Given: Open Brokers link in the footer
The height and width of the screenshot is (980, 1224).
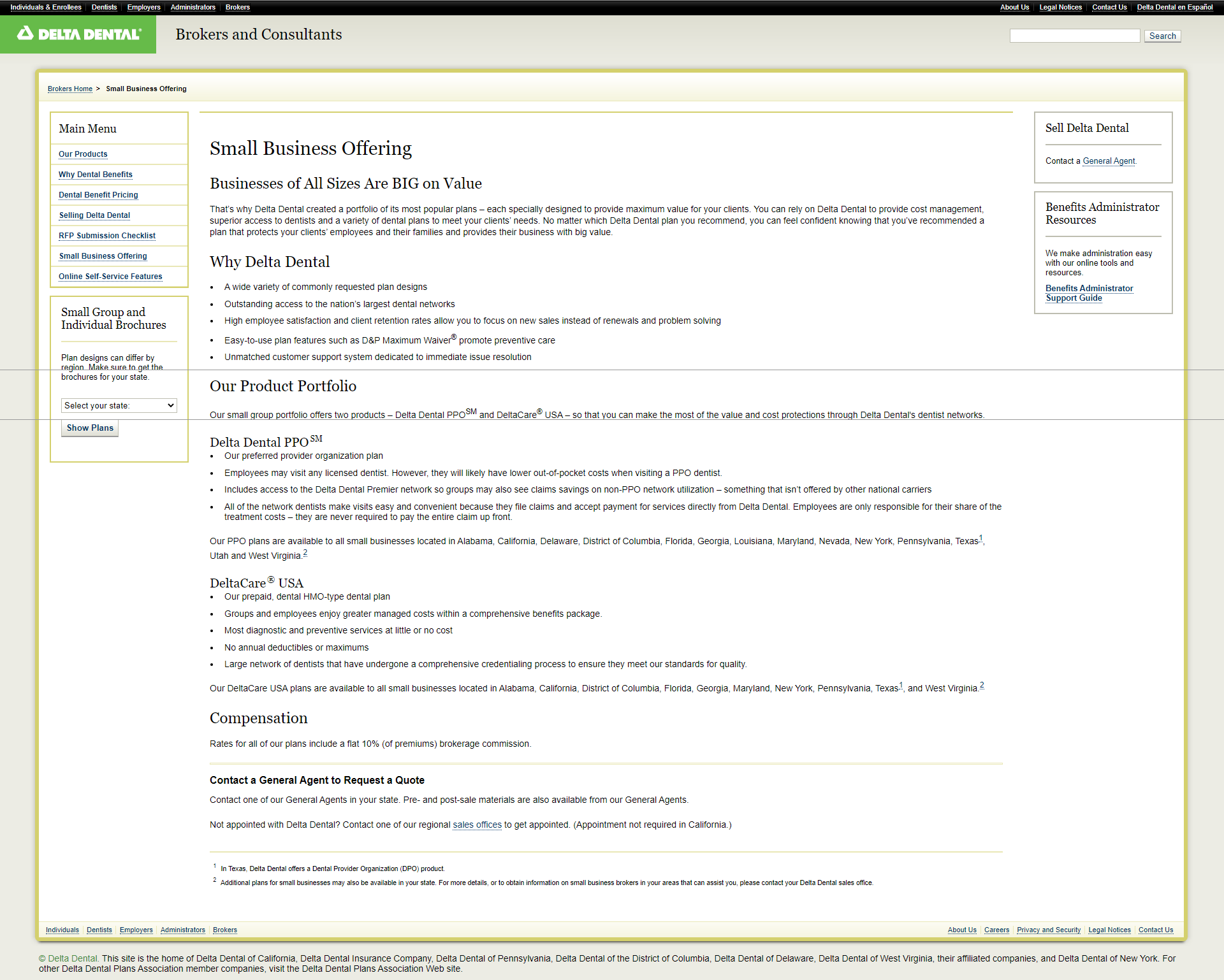Looking at the screenshot, I should coord(225,930).
